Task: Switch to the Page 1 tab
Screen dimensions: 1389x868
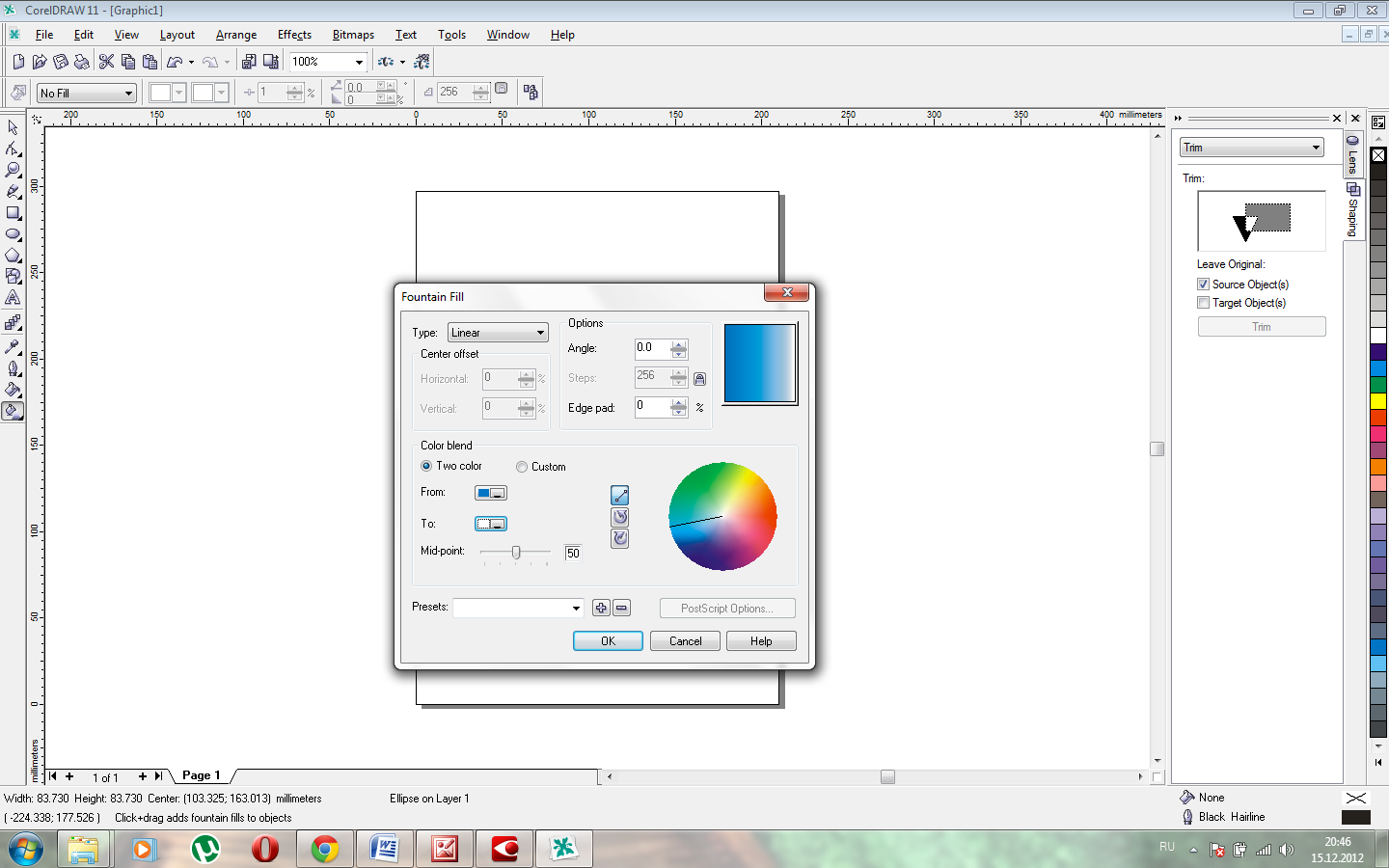Action: 201,775
